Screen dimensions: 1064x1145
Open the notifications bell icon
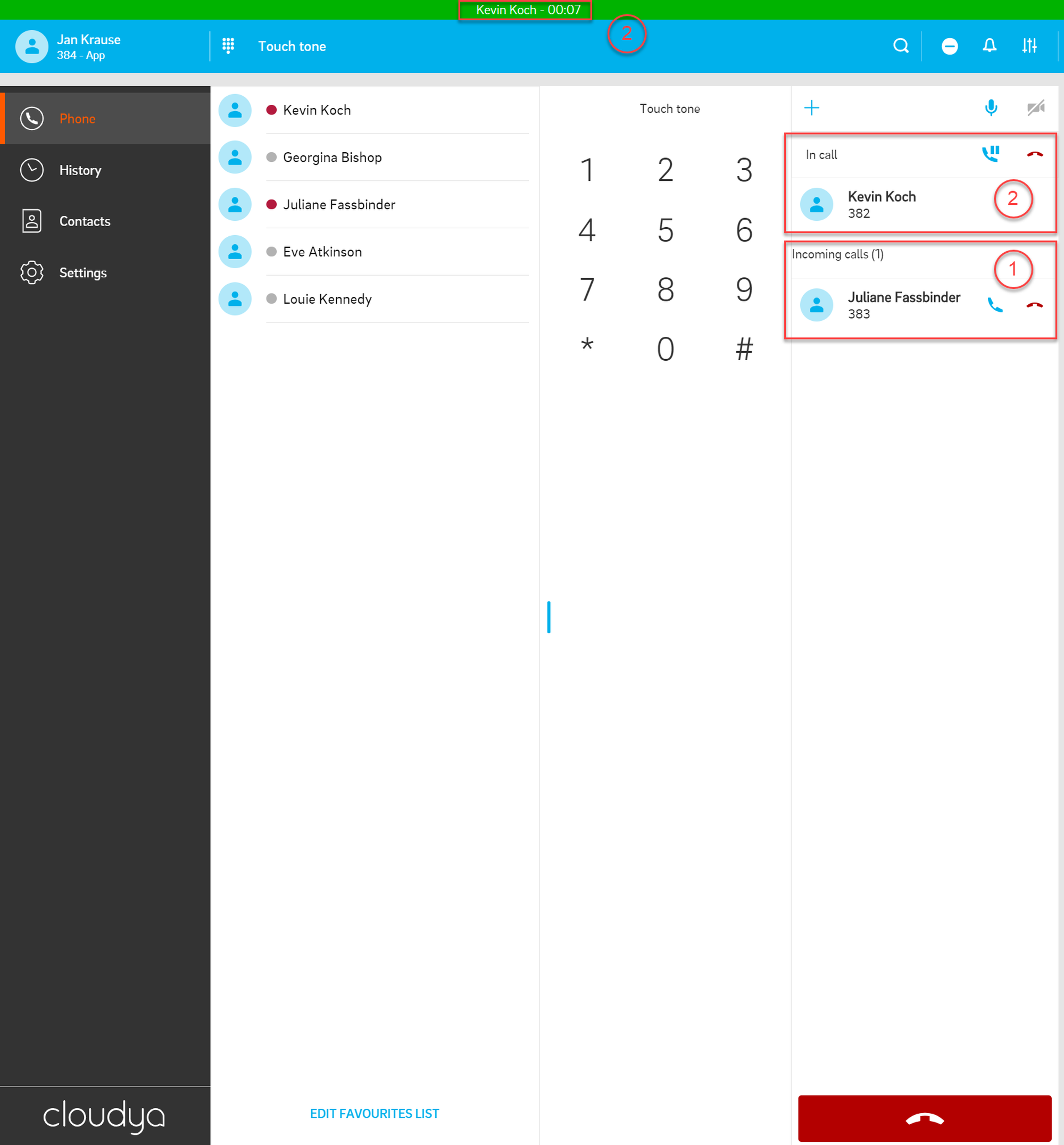tap(989, 46)
